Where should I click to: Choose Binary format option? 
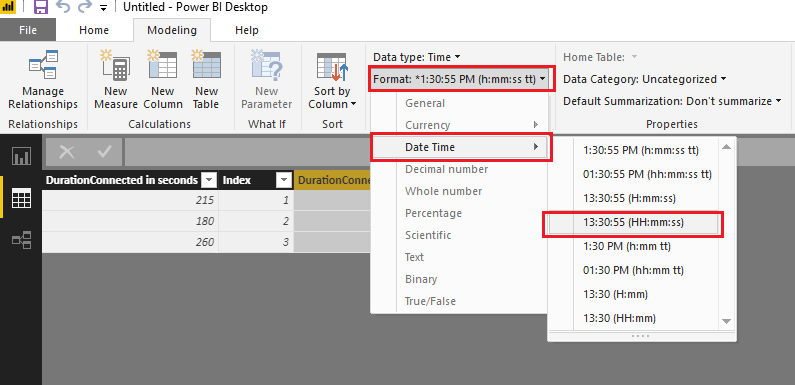pos(459,279)
